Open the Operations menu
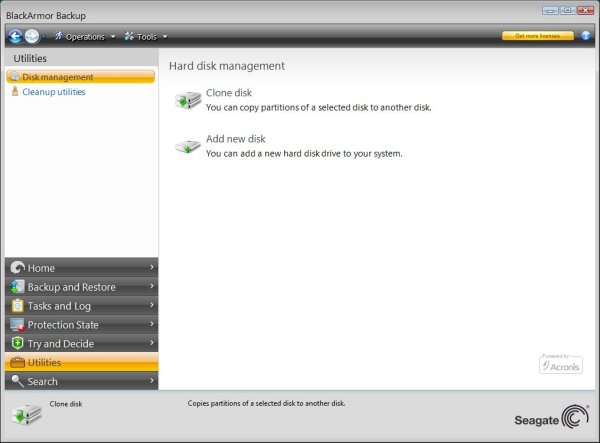This screenshot has height=443, width=600. (85, 37)
